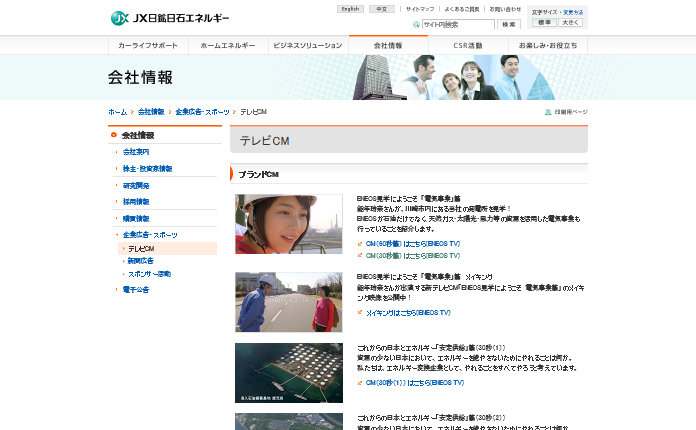Expand the 研究開発 sidebar item

116,185
